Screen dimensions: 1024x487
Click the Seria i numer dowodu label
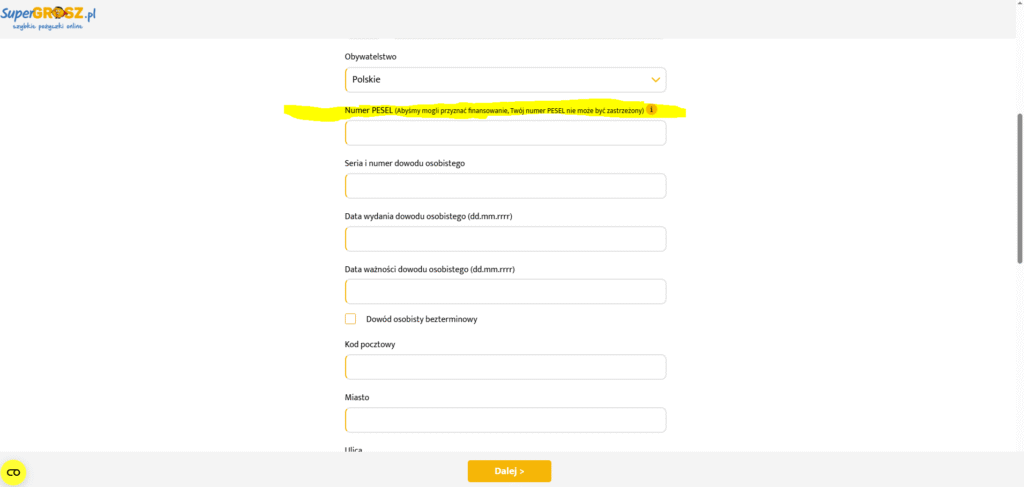405,163
